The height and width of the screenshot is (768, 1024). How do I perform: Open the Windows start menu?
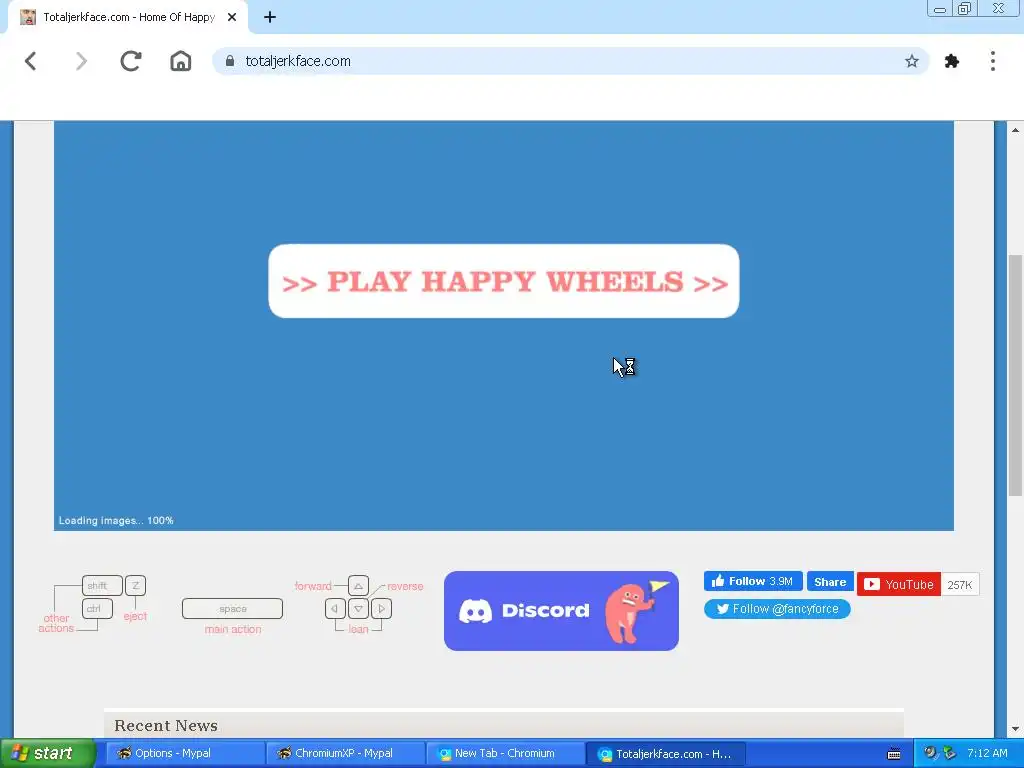tap(48, 753)
